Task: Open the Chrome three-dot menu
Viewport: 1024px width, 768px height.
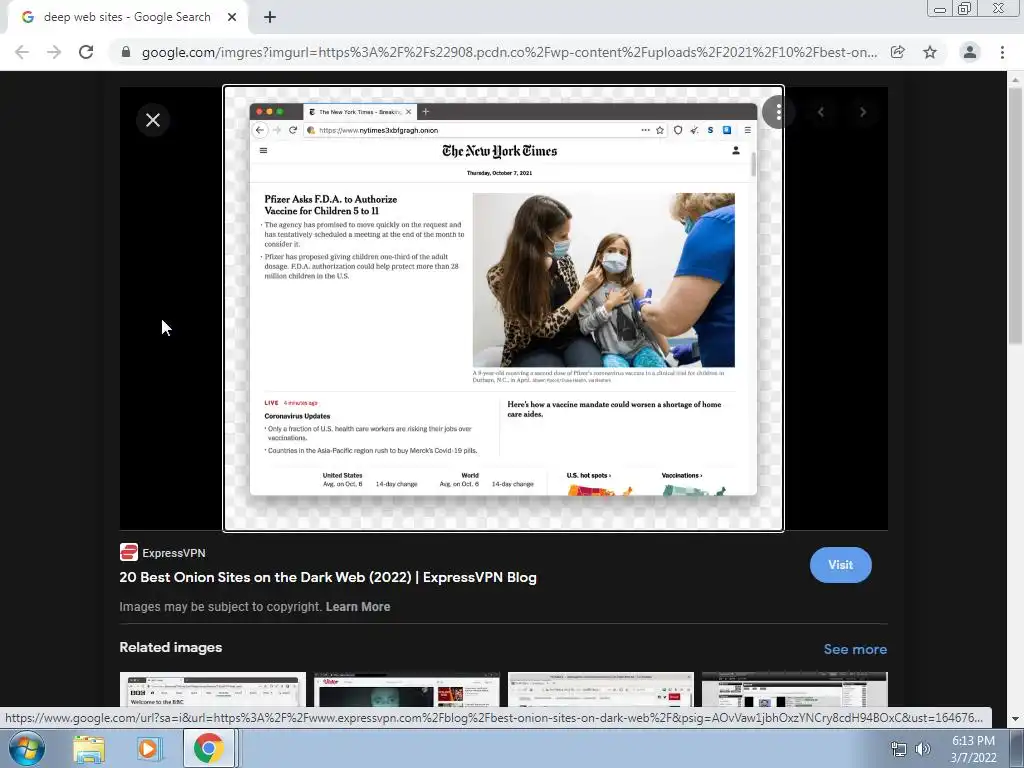Action: 1002,52
